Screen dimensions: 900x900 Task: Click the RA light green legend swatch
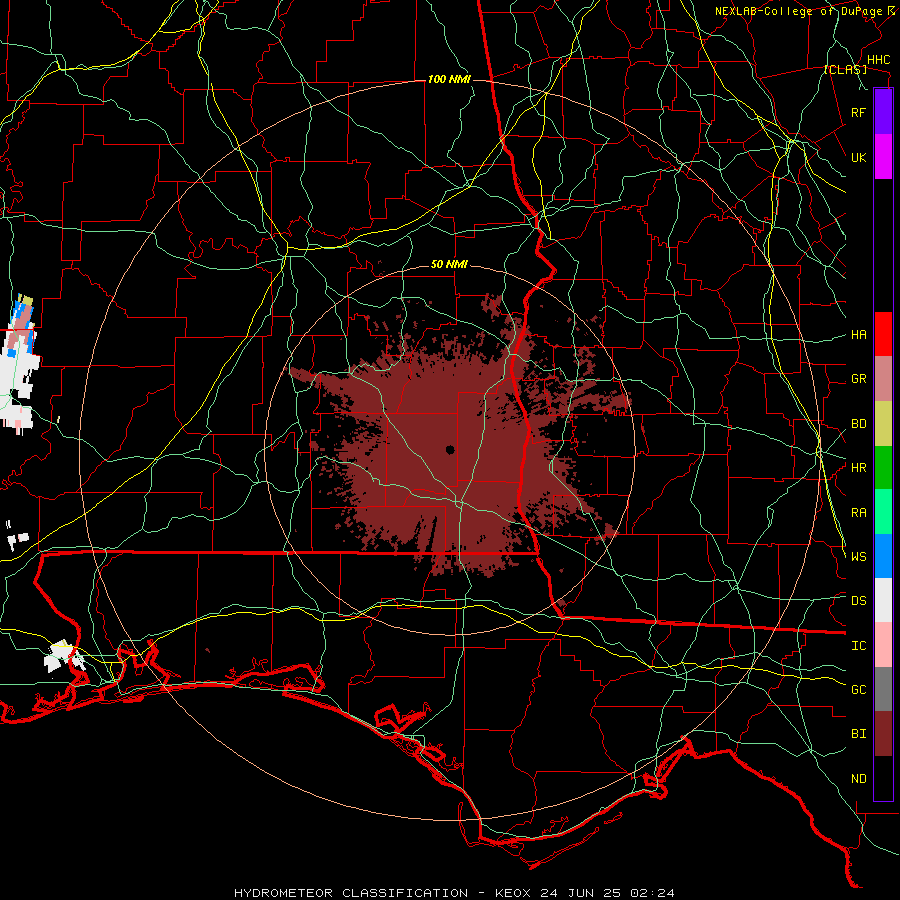[883, 512]
